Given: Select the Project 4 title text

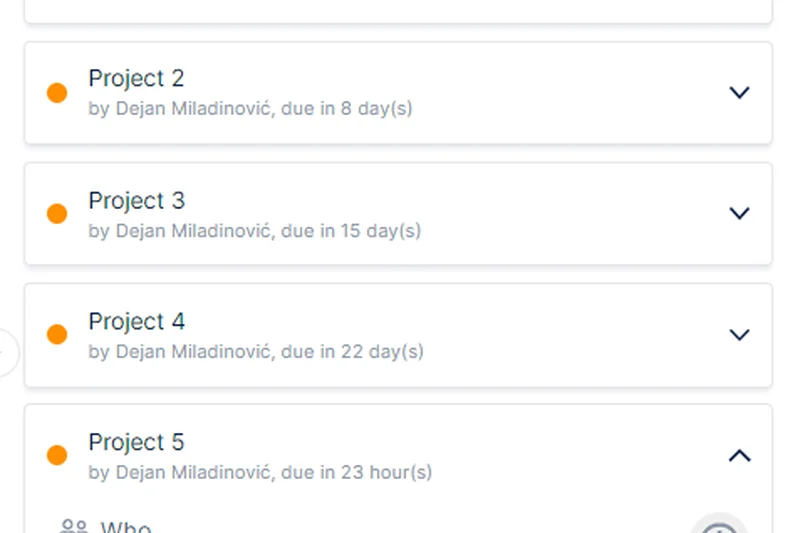Looking at the screenshot, I should click(136, 321).
